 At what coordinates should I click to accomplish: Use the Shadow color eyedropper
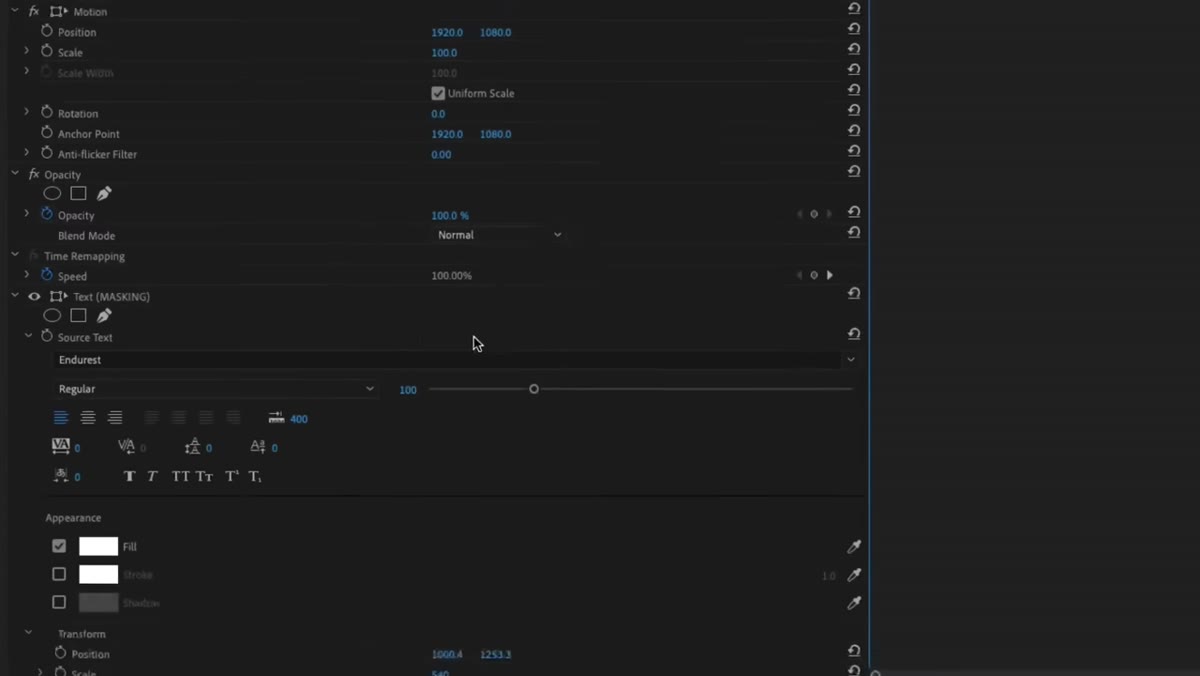click(x=854, y=602)
